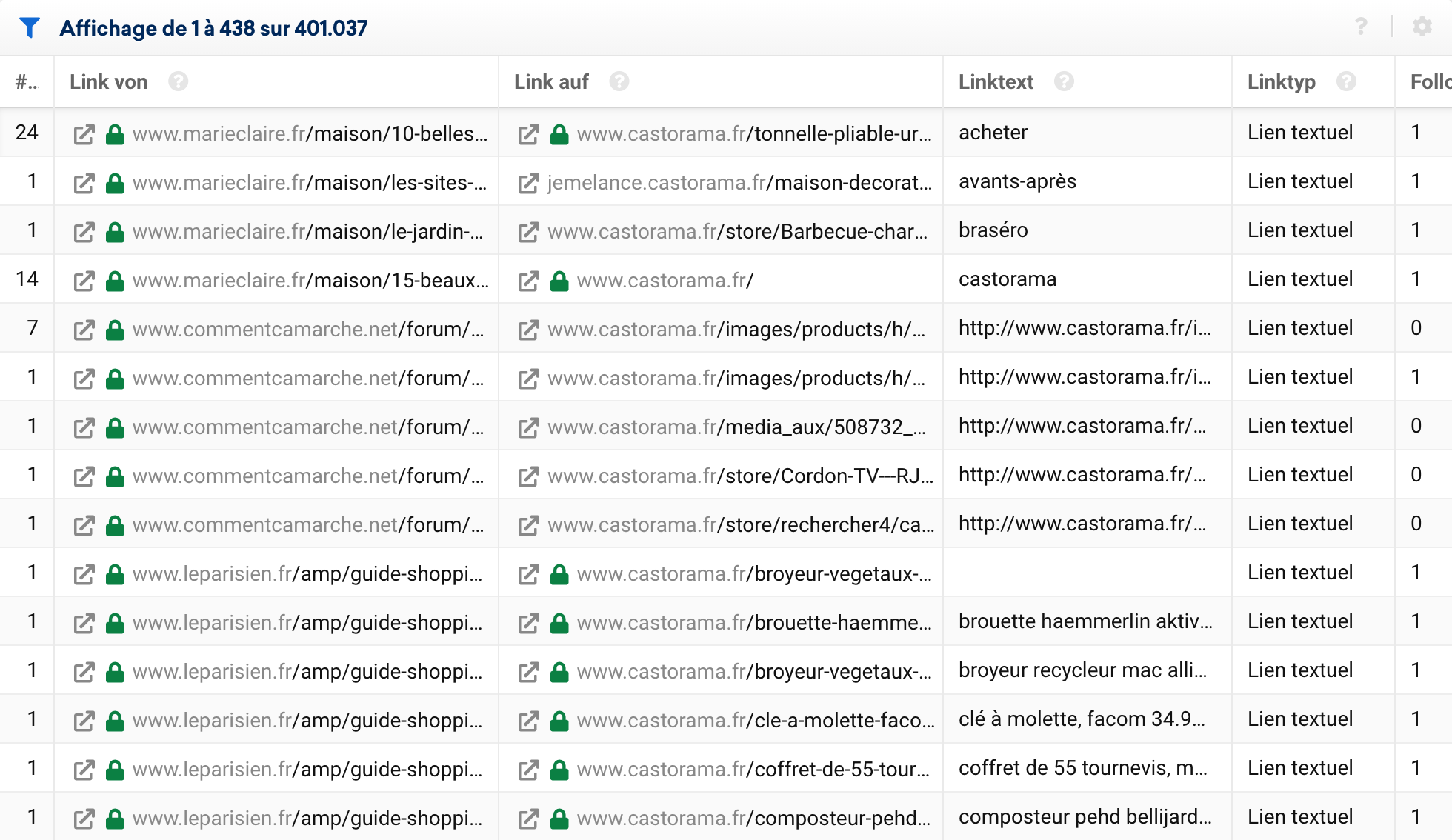Image resolution: width=1452 pixels, height=840 pixels.
Task: Open external link icon for cle-a-molette target
Action: pyautogui.click(x=528, y=721)
